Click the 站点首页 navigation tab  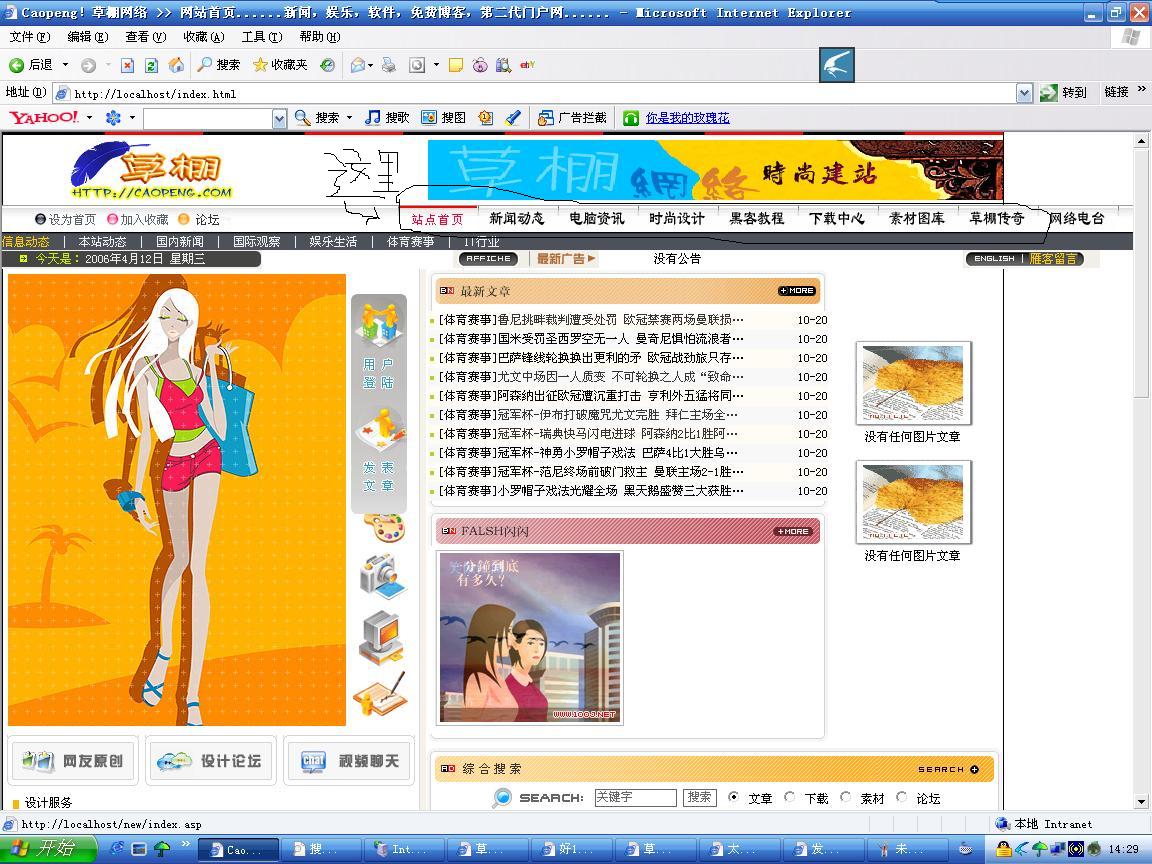(437, 219)
